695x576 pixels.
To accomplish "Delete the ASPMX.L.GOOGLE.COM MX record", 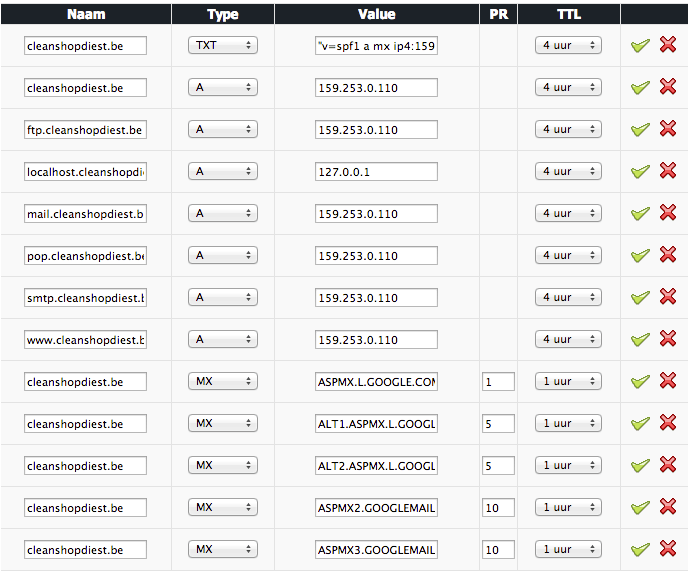I will click(x=668, y=381).
